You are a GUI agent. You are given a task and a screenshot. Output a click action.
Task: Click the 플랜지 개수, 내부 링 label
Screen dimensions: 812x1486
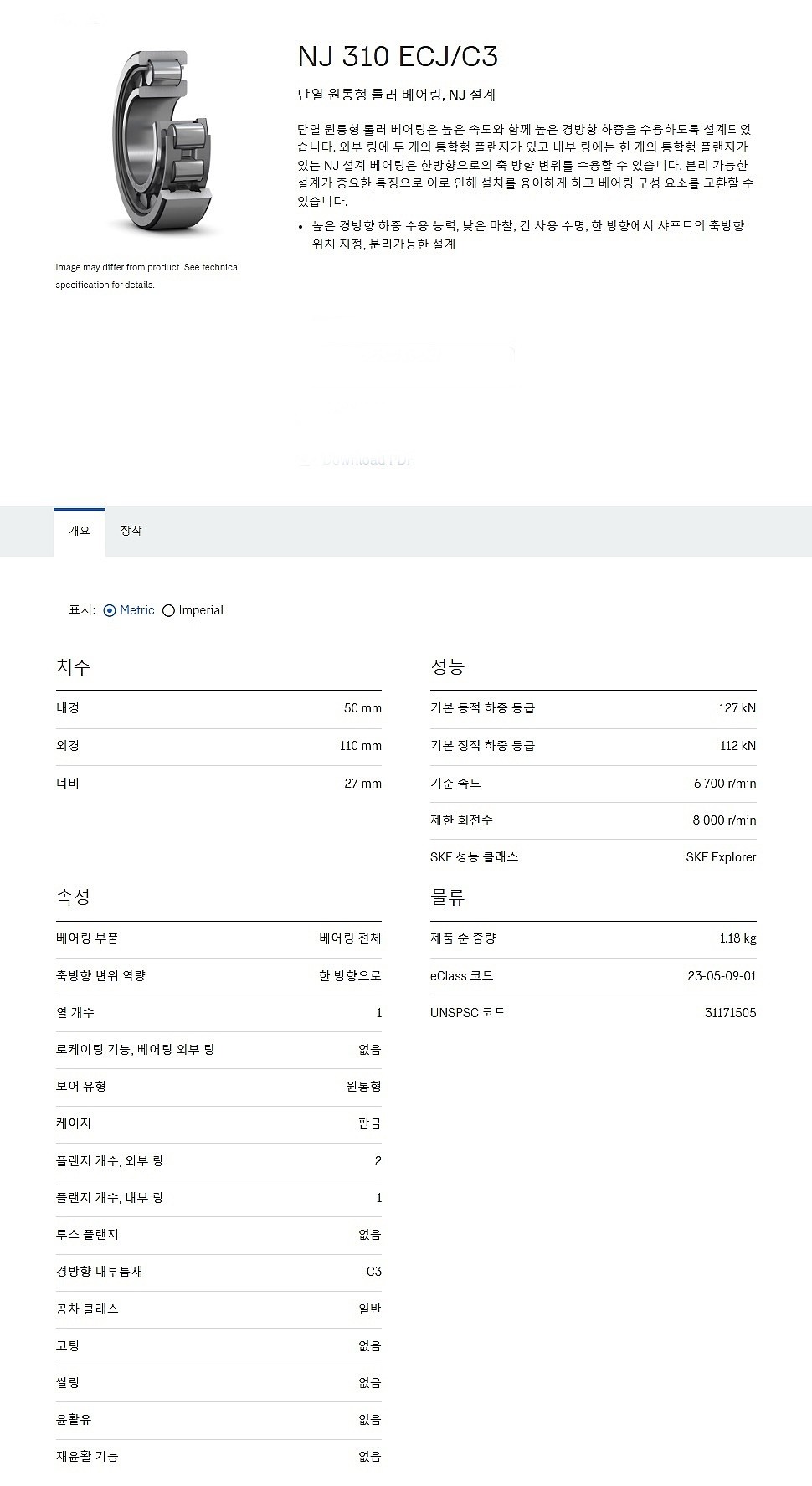click(x=110, y=1198)
